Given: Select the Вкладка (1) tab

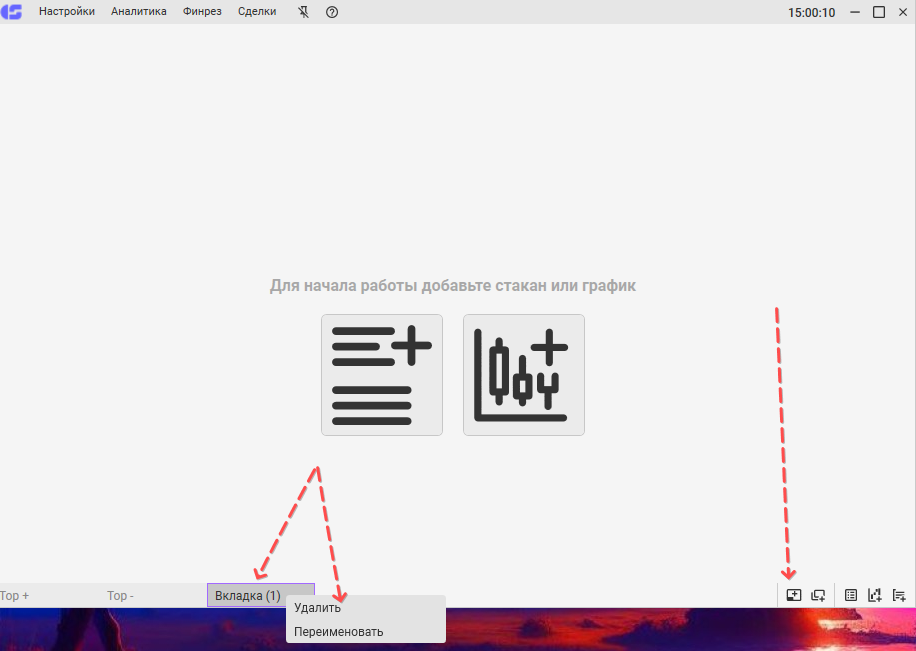Looking at the screenshot, I should click(261, 595).
